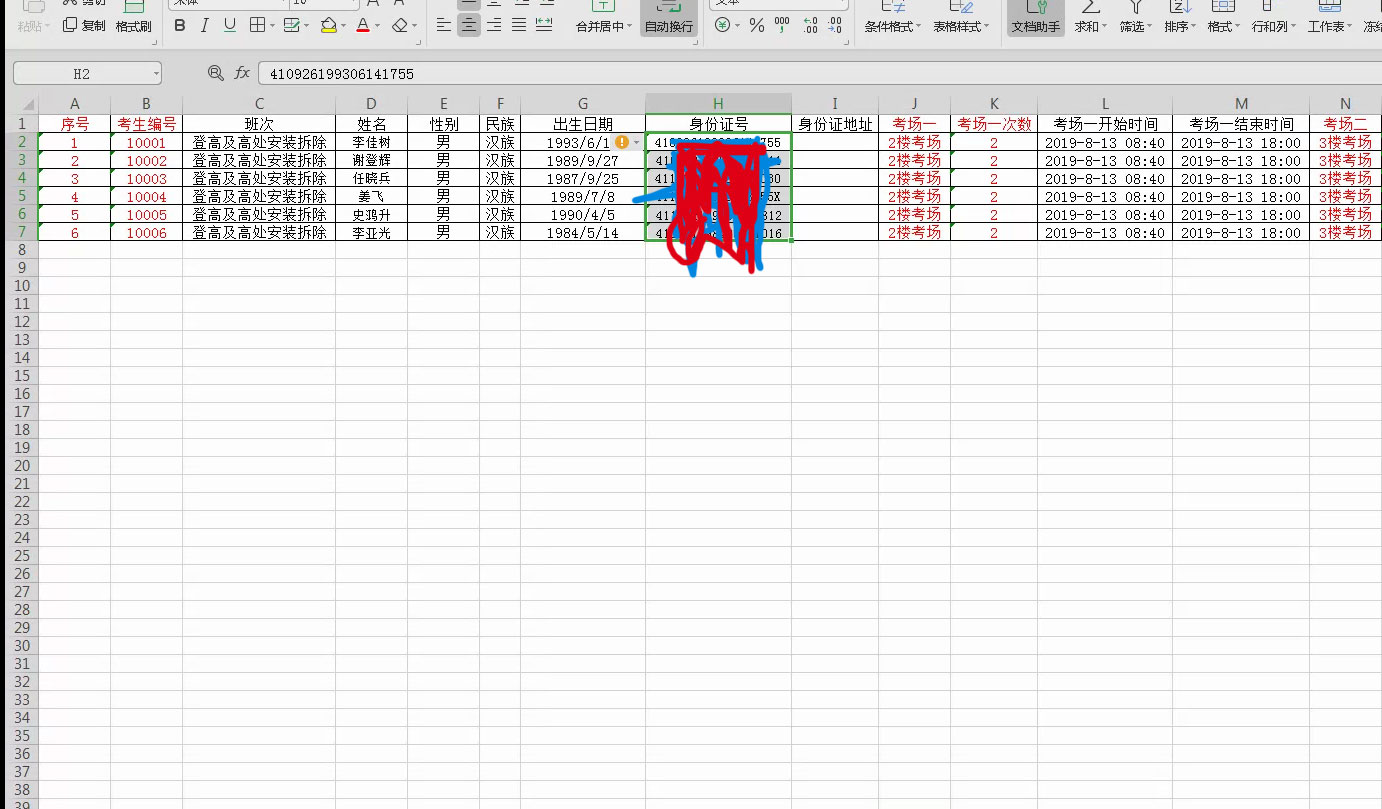Select column header D
This screenshot has height=809, width=1382.
(371, 104)
